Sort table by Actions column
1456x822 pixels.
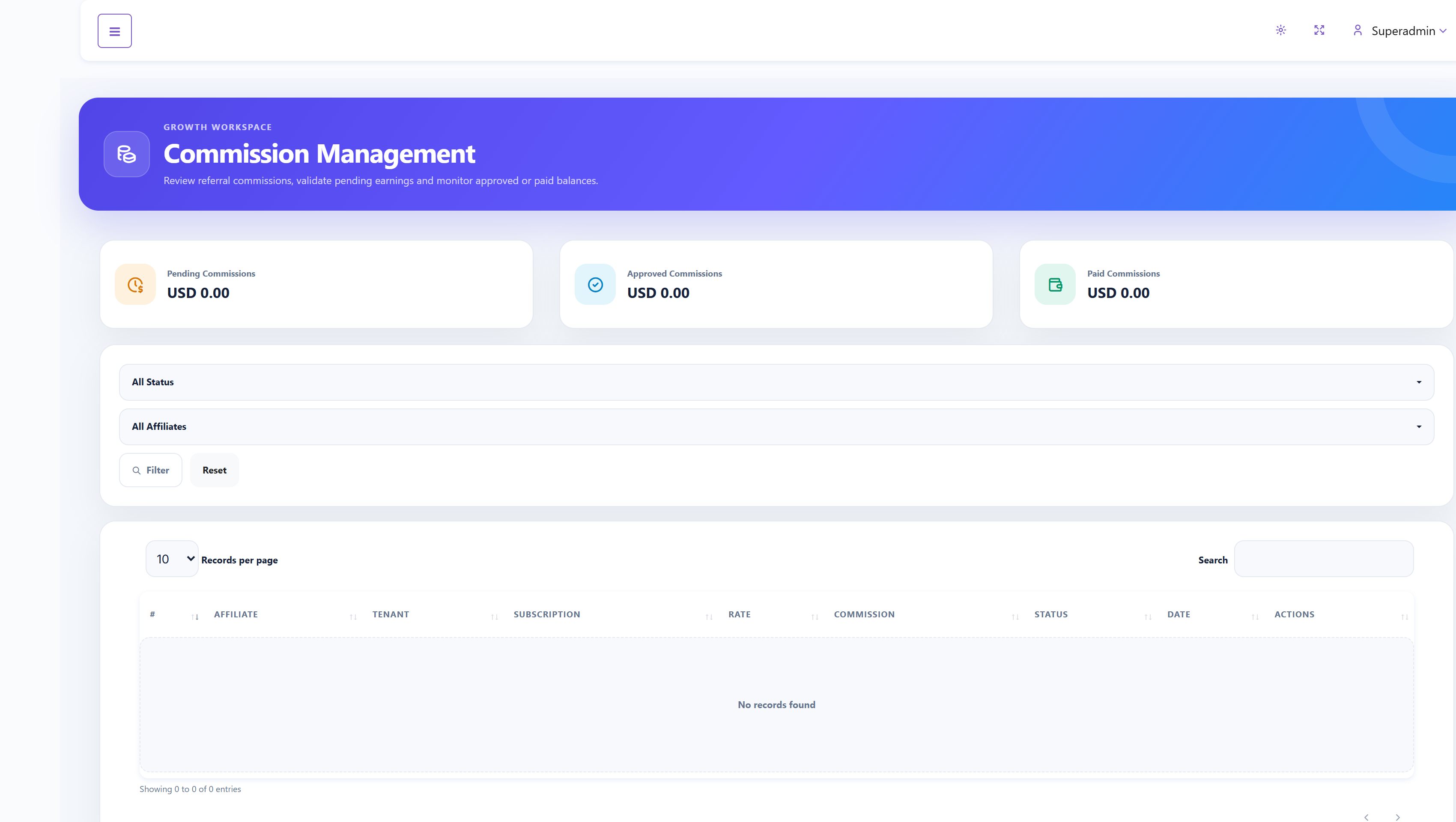coord(1339,615)
